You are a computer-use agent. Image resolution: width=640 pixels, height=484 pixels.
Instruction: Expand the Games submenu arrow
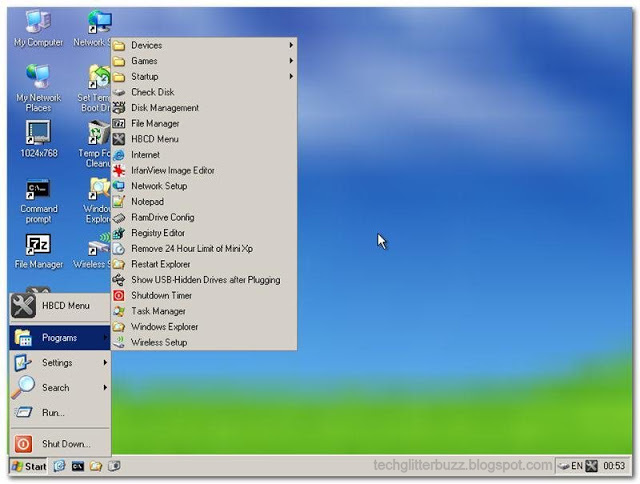point(291,61)
